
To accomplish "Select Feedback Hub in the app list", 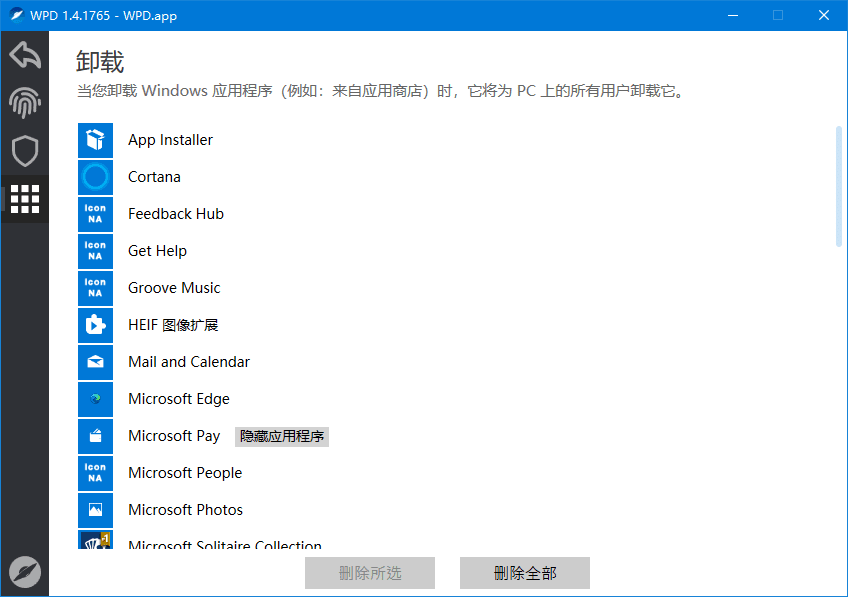I will click(175, 214).
